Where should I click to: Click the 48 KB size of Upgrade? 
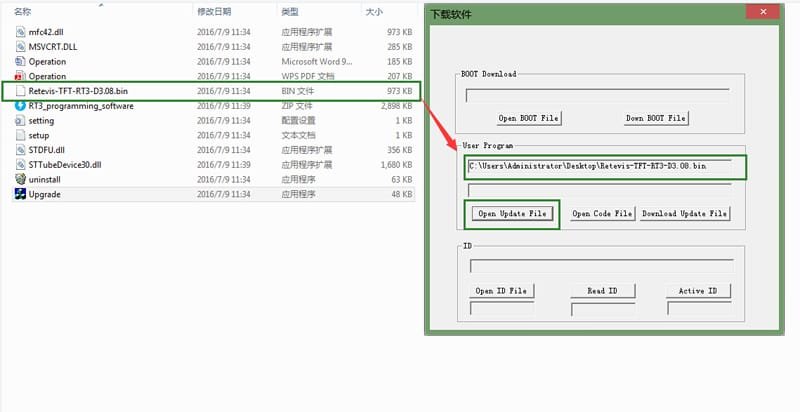tap(402, 194)
